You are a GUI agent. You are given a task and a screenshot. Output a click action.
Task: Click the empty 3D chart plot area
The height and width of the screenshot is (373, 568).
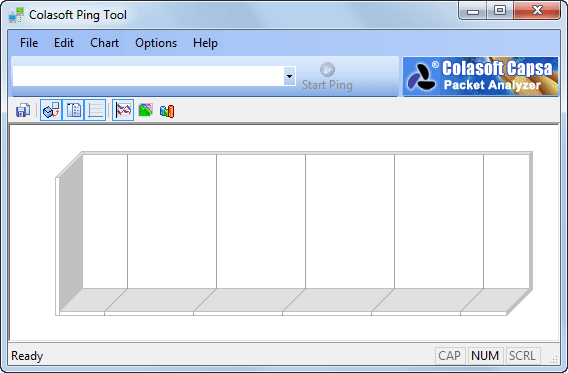click(x=294, y=234)
